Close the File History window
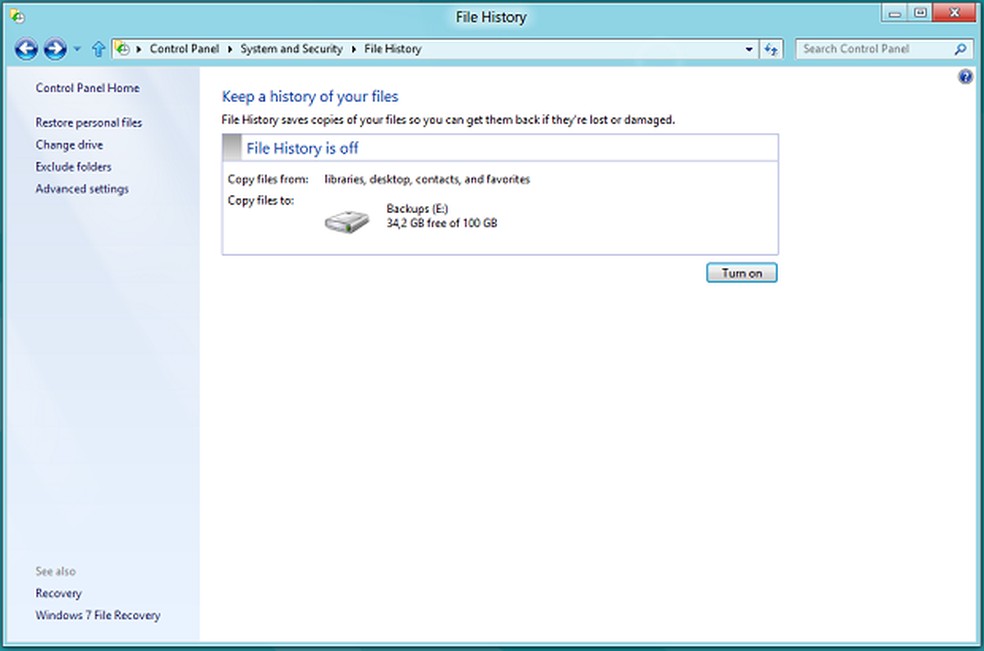The image size is (984, 651). 955,13
